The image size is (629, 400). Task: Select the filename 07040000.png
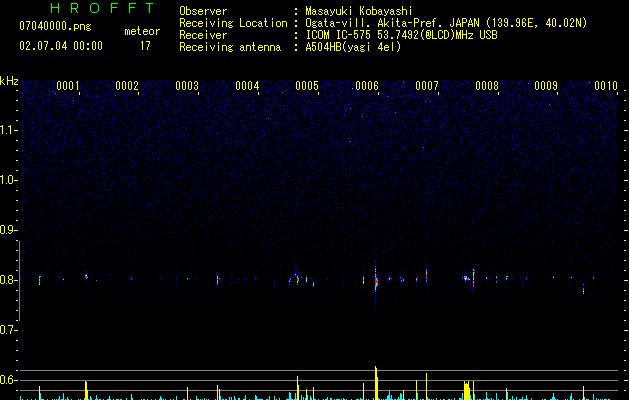(x=55, y=26)
